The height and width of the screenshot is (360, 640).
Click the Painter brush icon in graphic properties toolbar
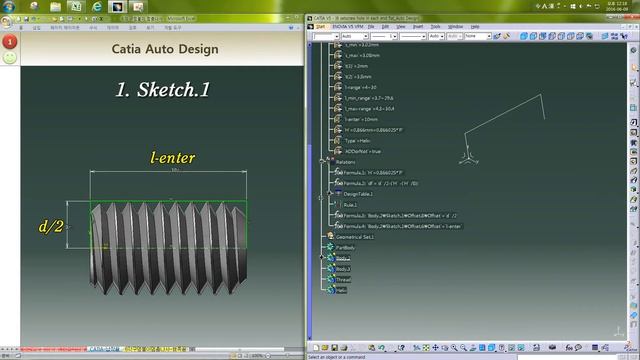(507, 36)
